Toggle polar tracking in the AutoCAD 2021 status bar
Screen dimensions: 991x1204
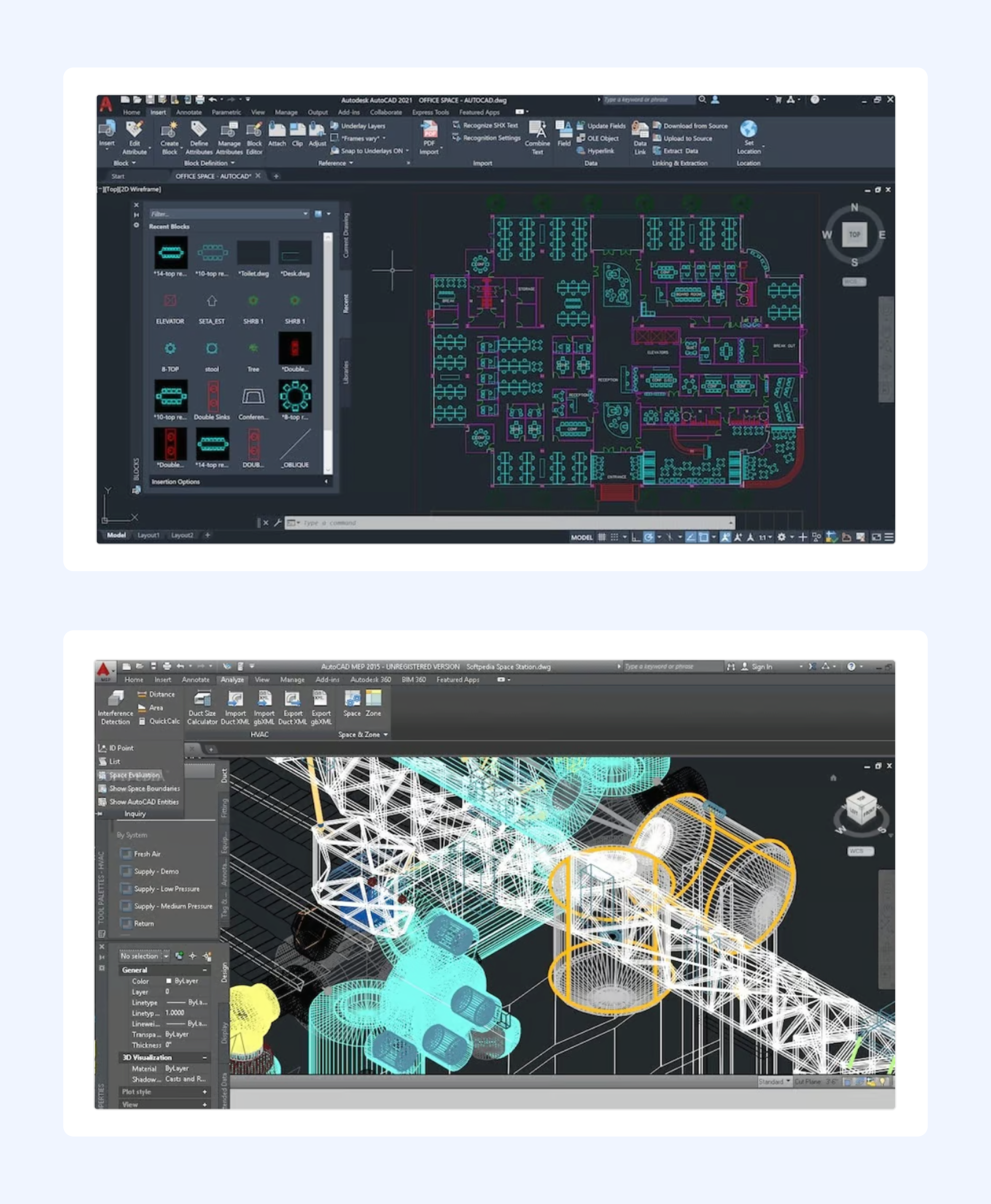649,537
